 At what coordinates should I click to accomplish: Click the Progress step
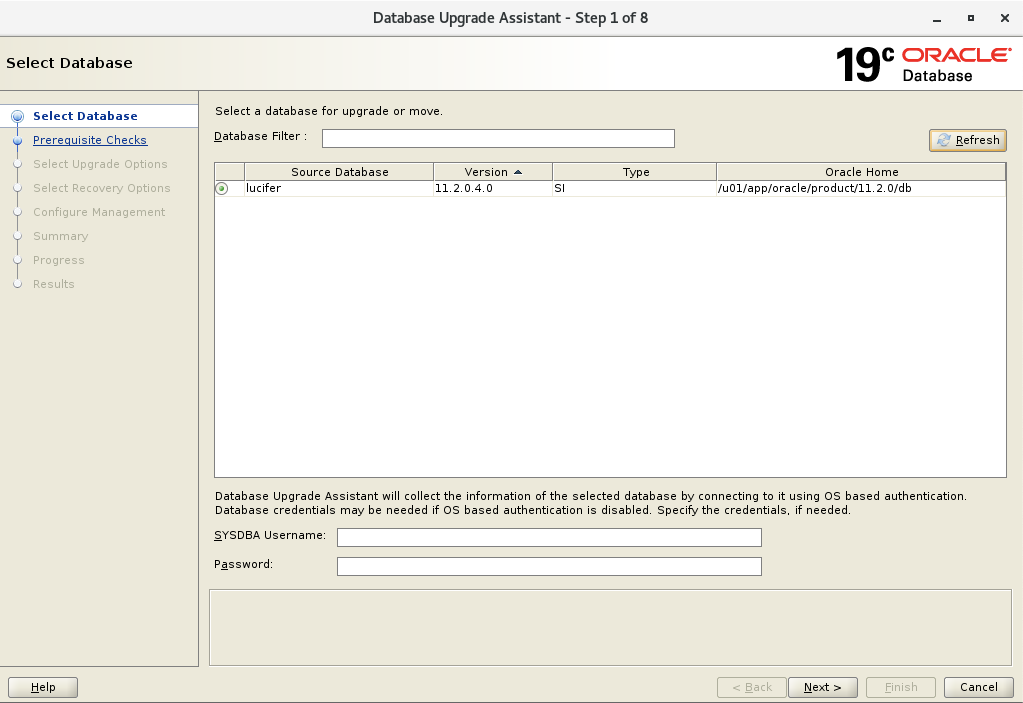[x=59, y=260]
